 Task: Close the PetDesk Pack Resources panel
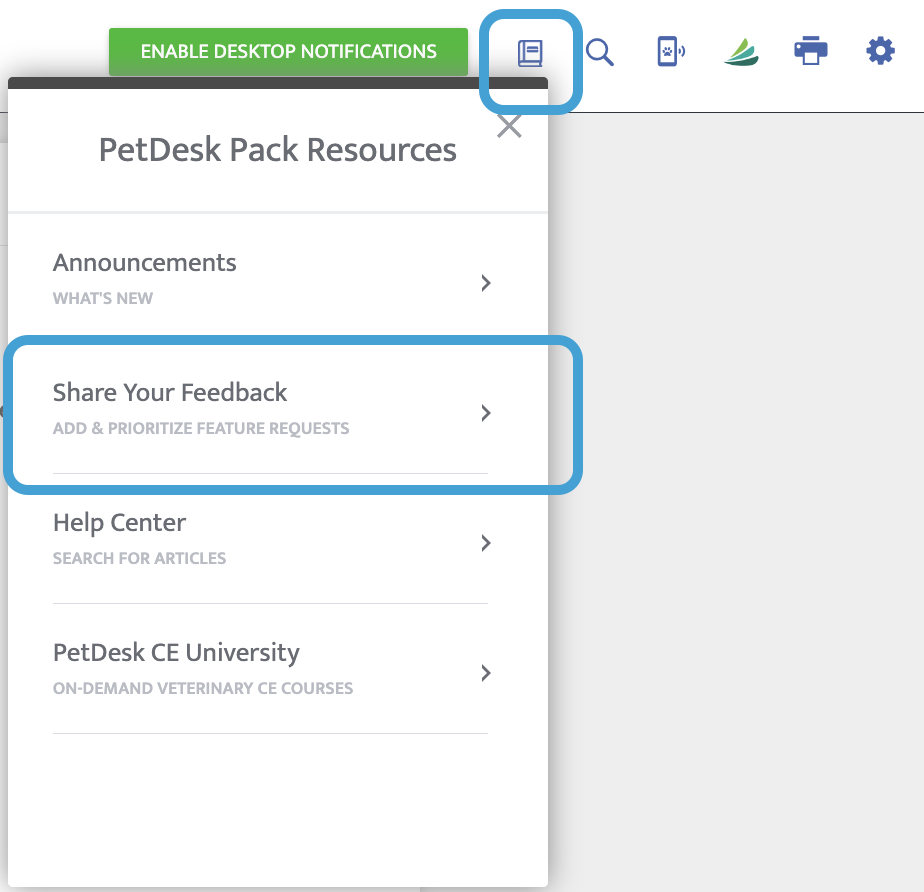(x=509, y=127)
